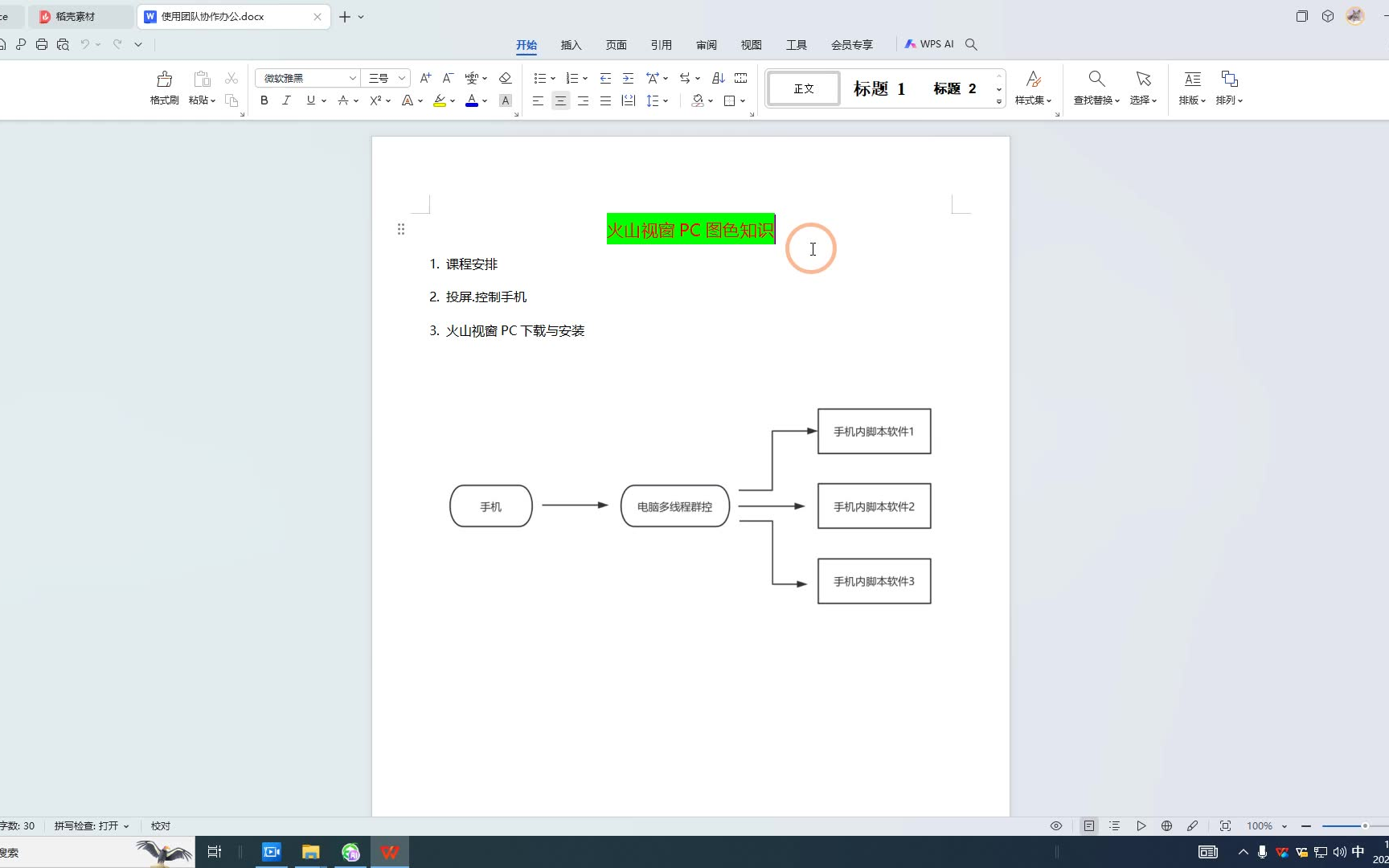The image size is (1389, 868).
Task: Toggle bold formatting
Action: 264,100
